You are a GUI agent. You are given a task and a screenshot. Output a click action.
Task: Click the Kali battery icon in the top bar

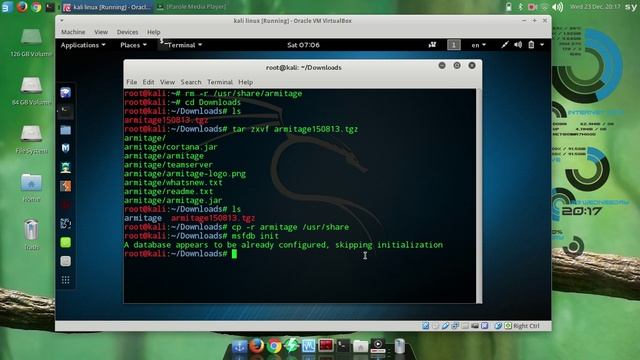(531, 45)
